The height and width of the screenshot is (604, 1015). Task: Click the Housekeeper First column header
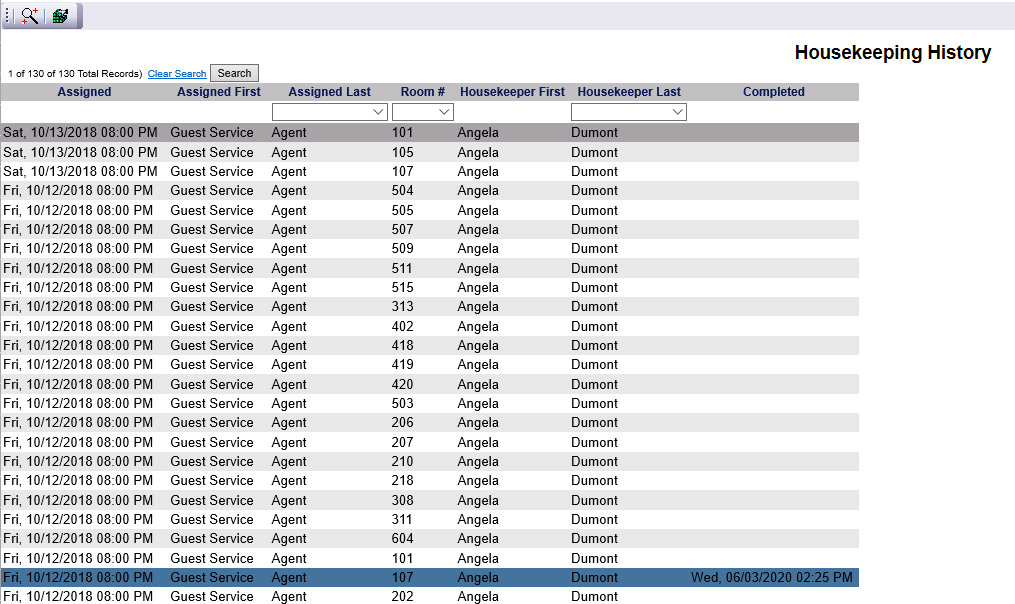[x=512, y=92]
